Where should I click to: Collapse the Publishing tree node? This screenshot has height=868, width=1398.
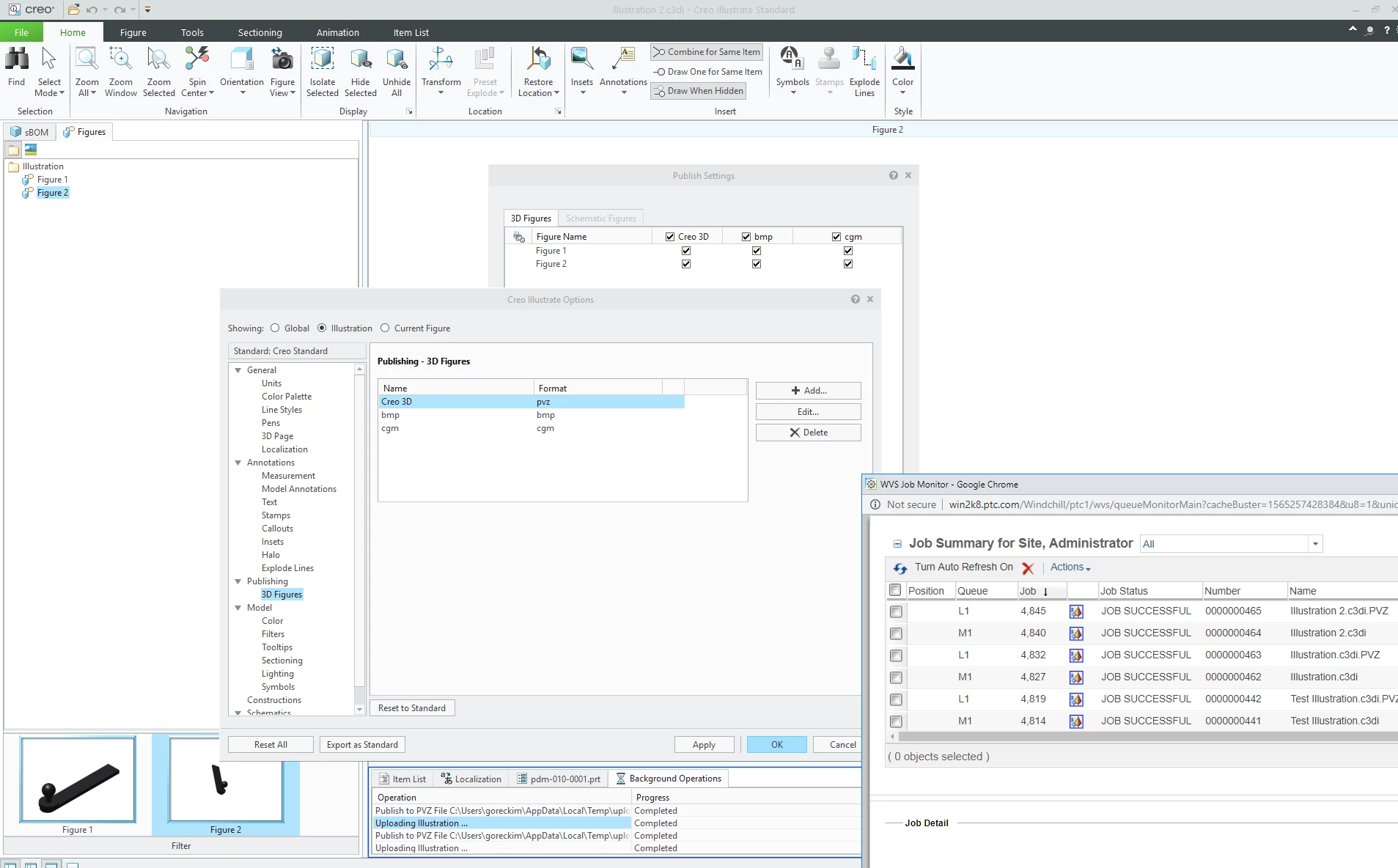pos(238,581)
